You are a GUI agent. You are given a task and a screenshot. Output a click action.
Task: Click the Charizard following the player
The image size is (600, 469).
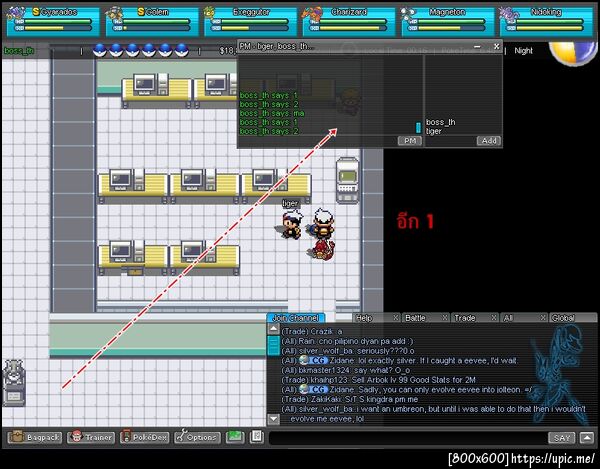coord(321,249)
